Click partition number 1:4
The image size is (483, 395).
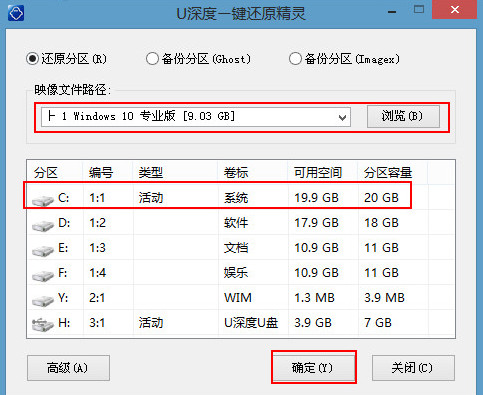tap(97, 273)
